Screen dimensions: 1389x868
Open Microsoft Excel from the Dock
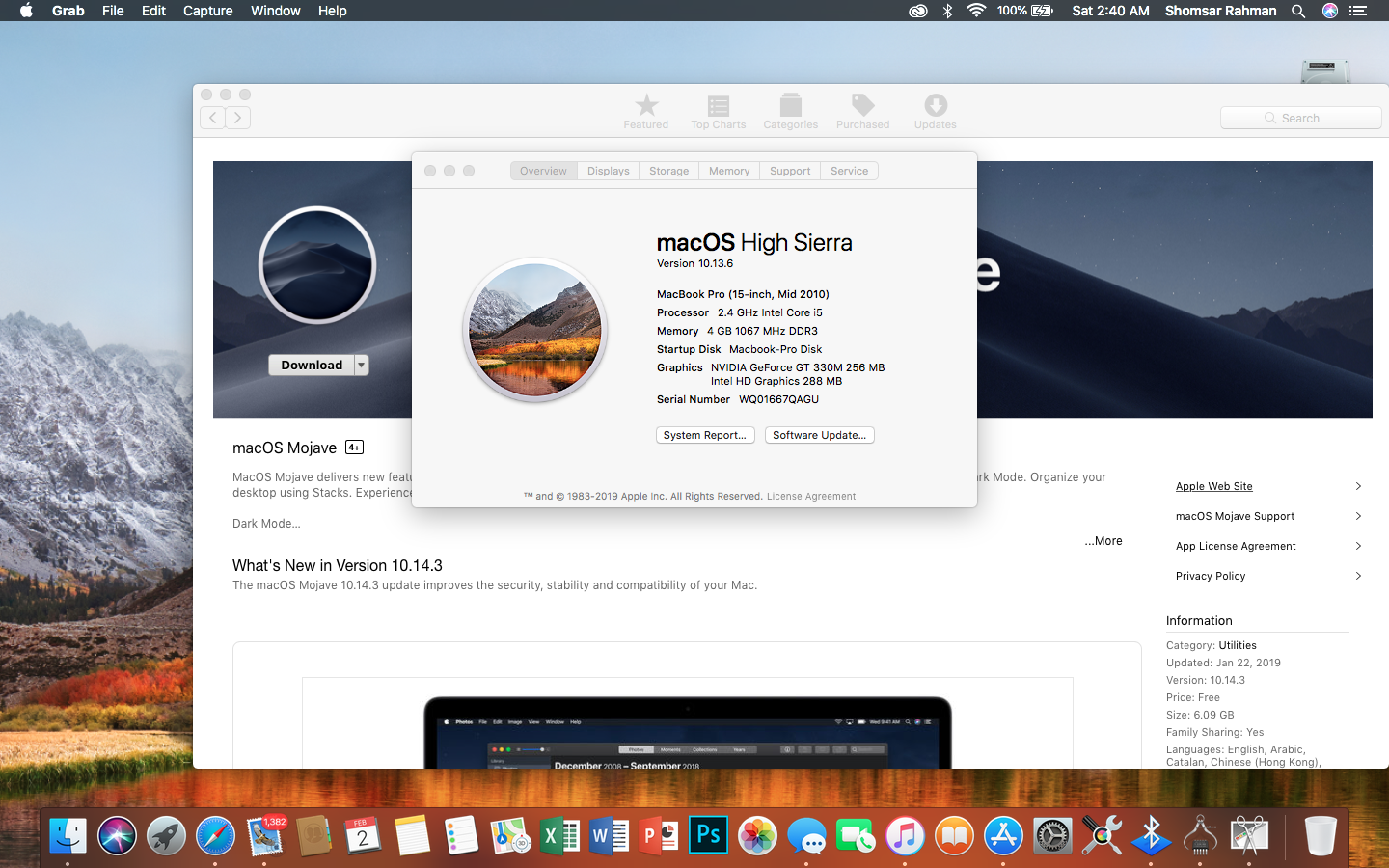tap(560, 835)
